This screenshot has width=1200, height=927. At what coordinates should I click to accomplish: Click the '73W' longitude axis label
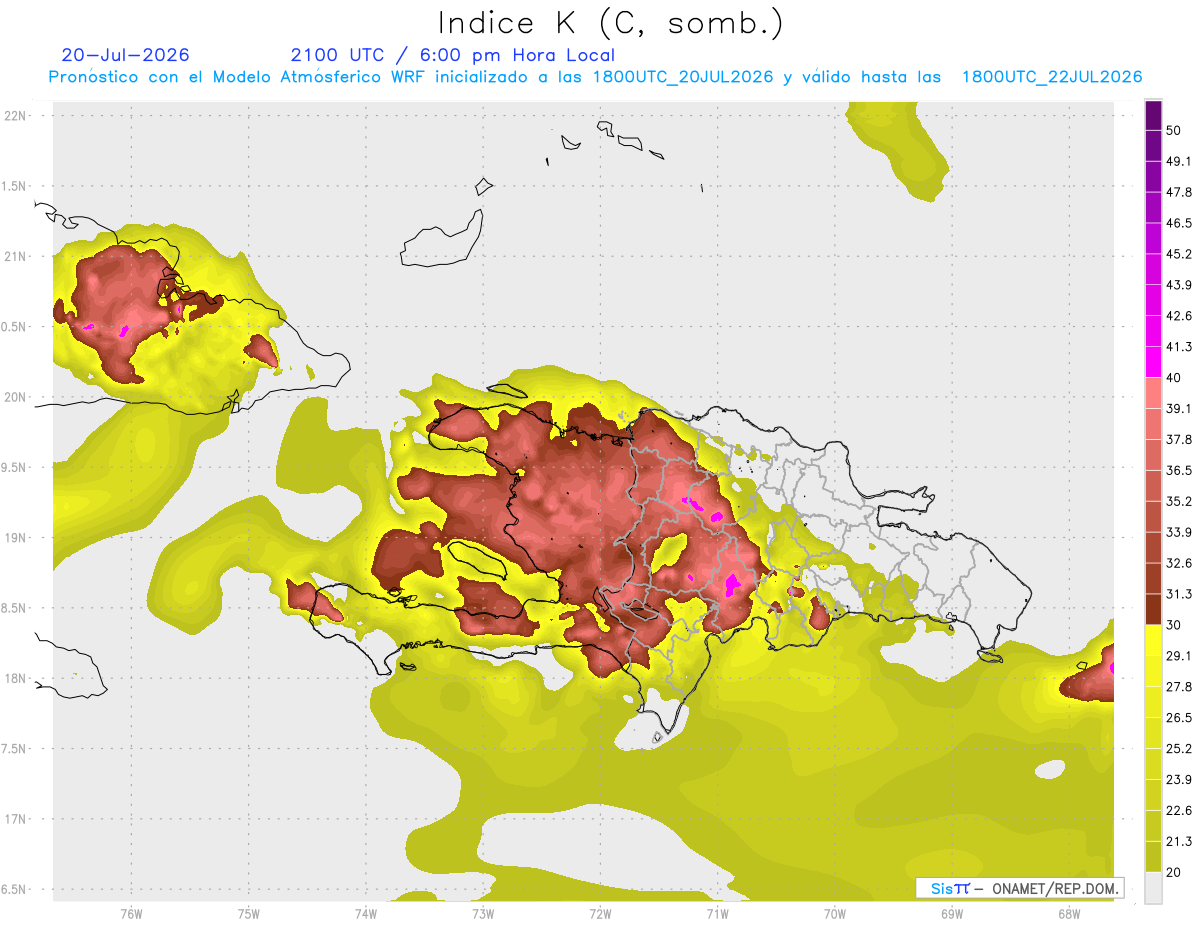tap(483, 913)
